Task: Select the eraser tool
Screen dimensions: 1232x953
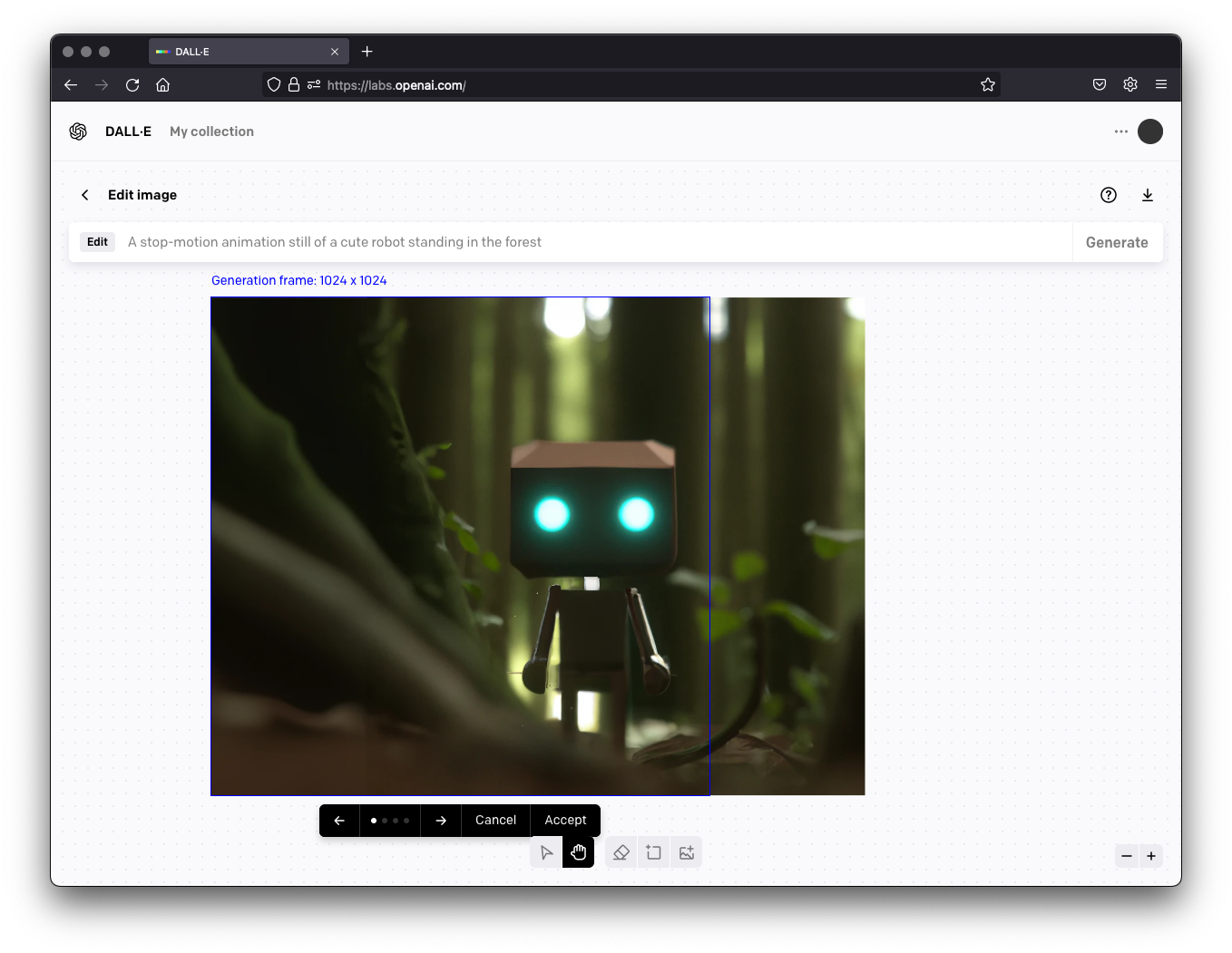Action: (621, 852)
